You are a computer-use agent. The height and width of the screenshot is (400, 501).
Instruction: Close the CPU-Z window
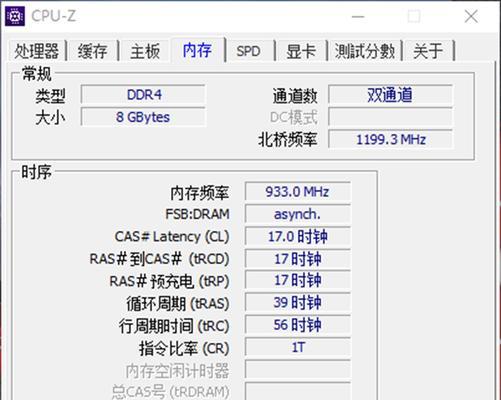pyautogui.click(x=471, y=16)
